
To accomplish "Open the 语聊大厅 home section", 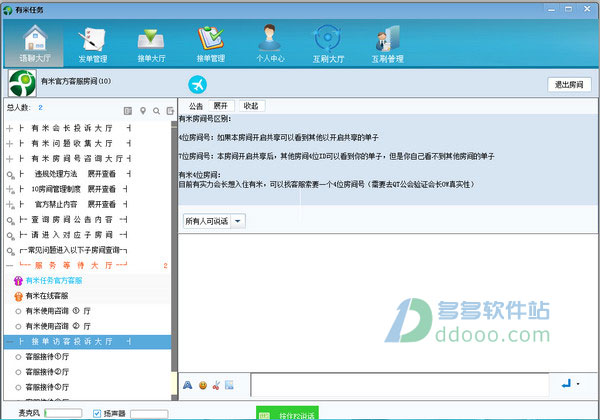I will point(35,44).
